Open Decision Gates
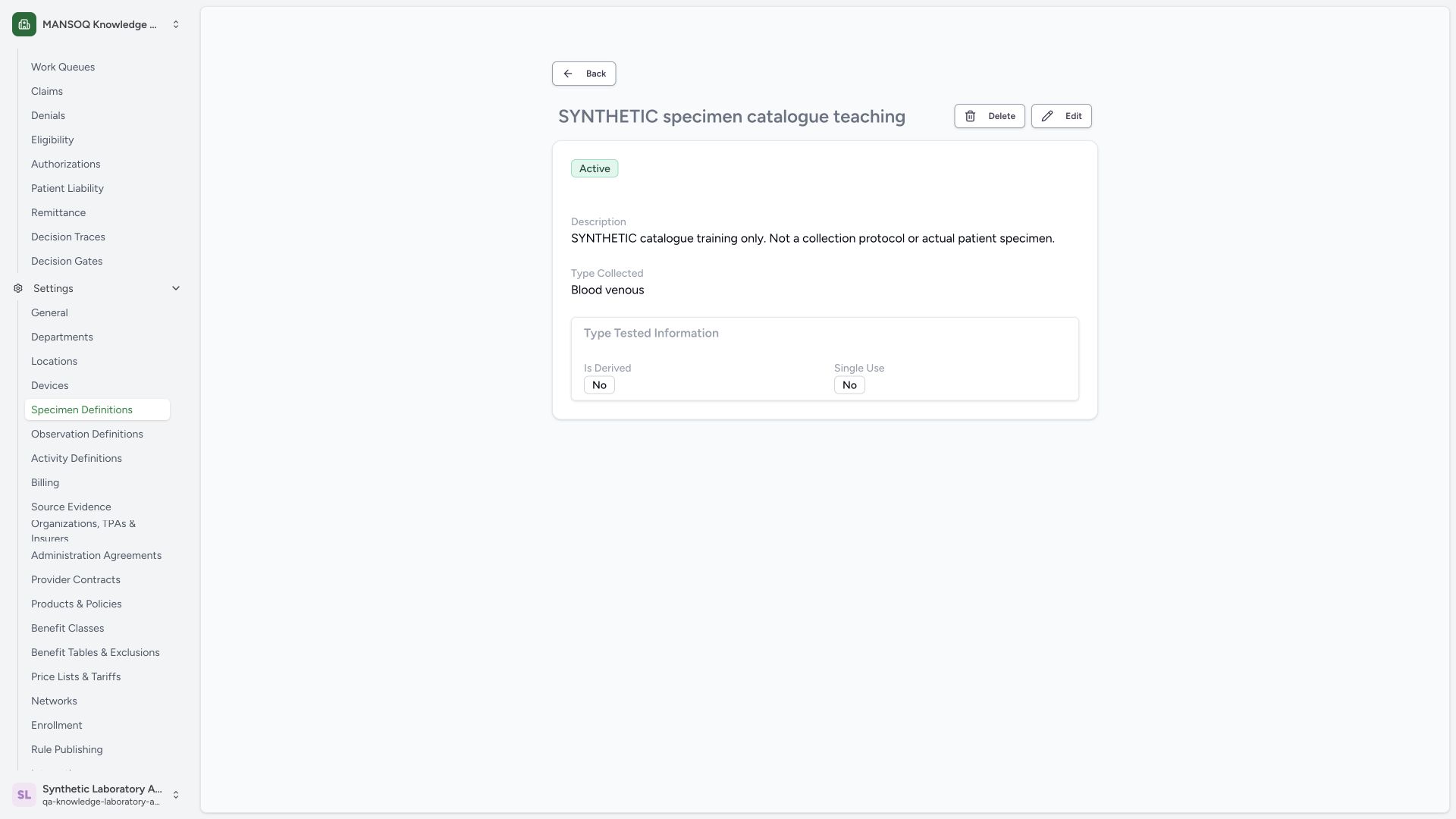The image size is (1456, 819). [97, 261]
